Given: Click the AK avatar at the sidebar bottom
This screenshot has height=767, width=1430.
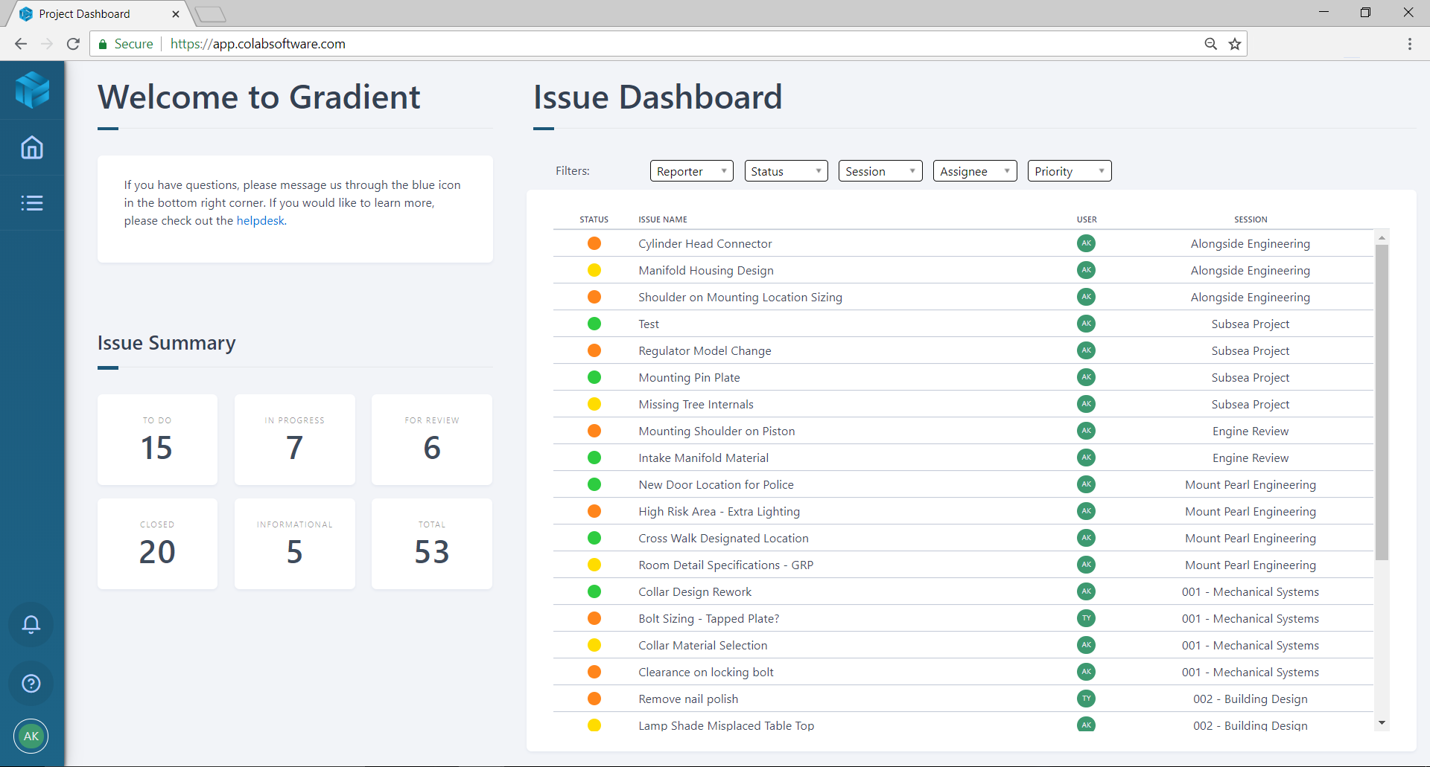Looking at the screenshot, I should (x=31, y=736).
